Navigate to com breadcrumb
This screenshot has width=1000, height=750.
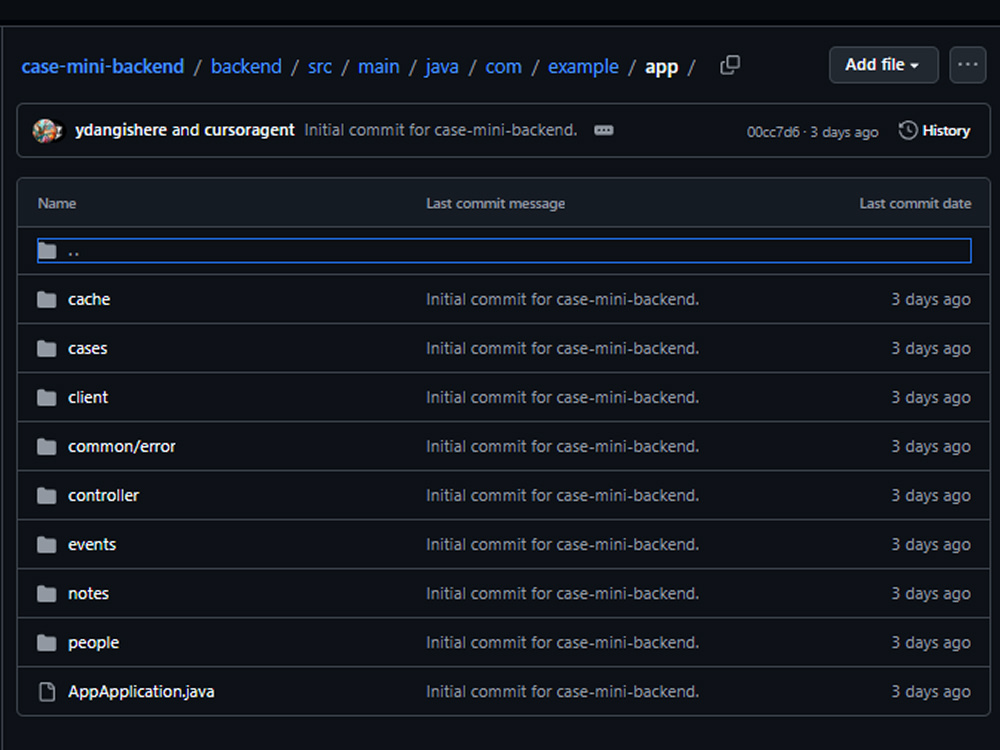tap(503, 66)
